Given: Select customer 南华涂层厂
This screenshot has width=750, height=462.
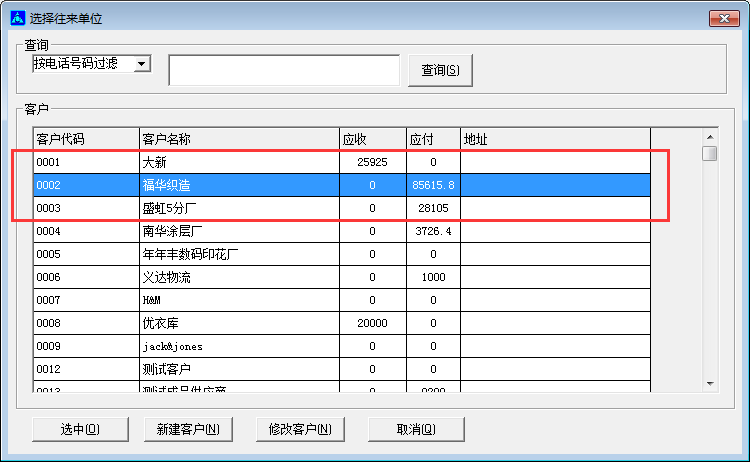Looking at the screenshot, I should click(x=342, y=231).
